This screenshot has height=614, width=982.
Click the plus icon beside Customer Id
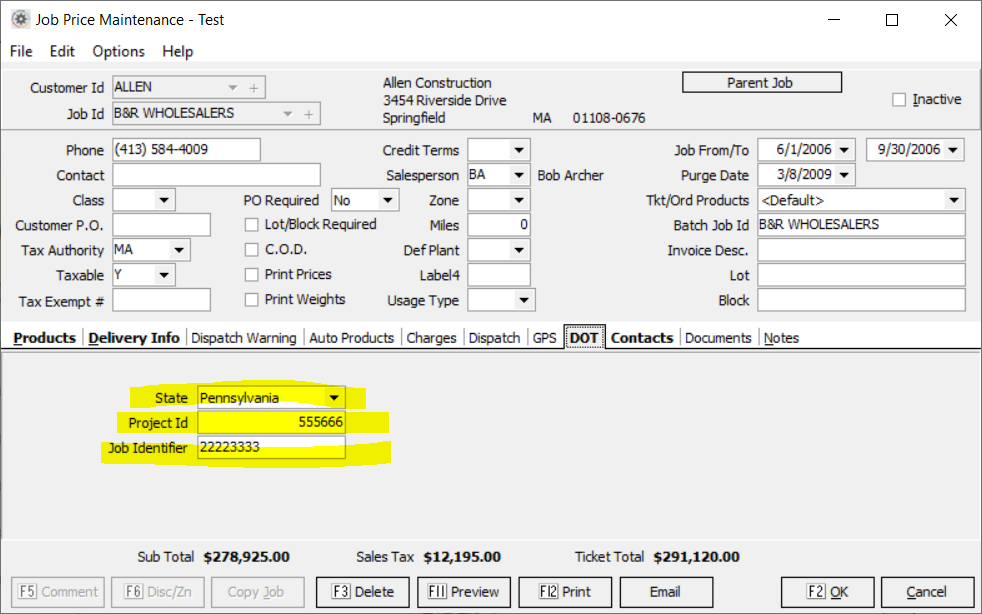254,88
